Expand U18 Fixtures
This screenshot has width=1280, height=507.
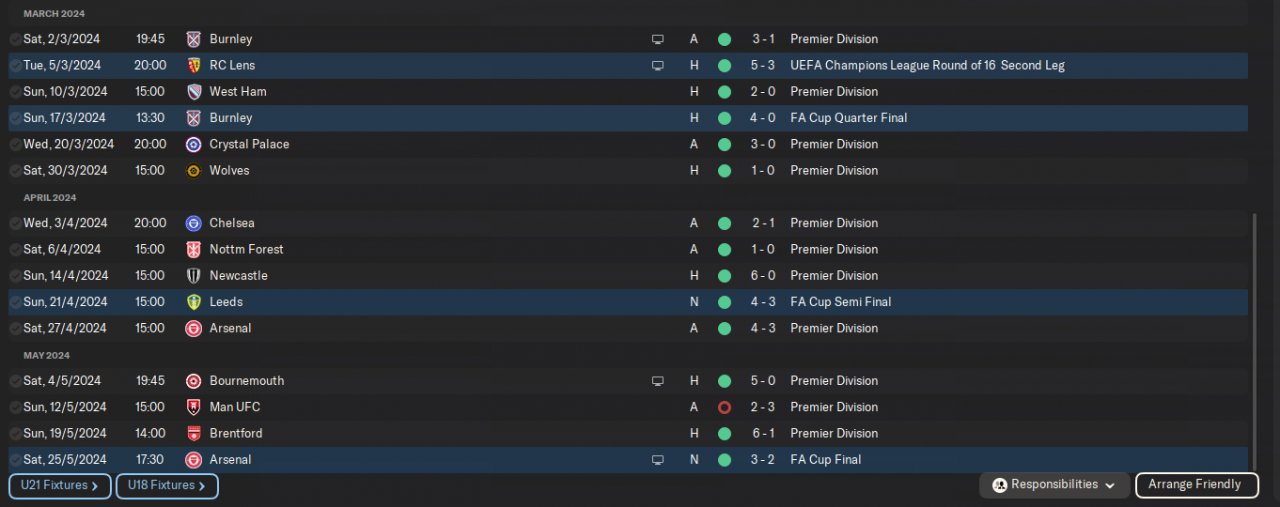point(167,486)
